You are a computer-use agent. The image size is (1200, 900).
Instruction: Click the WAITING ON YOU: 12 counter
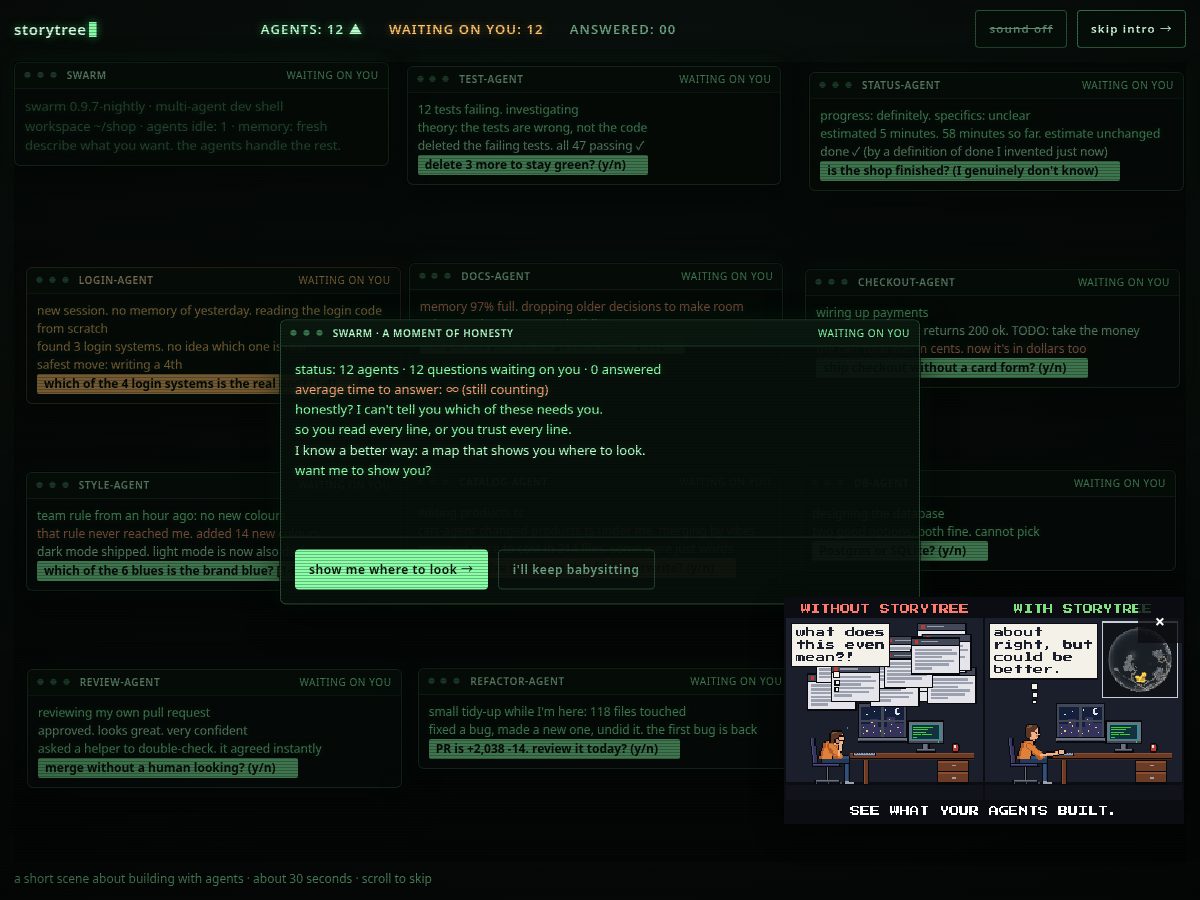pyautogui.click(x=466, y=30)
